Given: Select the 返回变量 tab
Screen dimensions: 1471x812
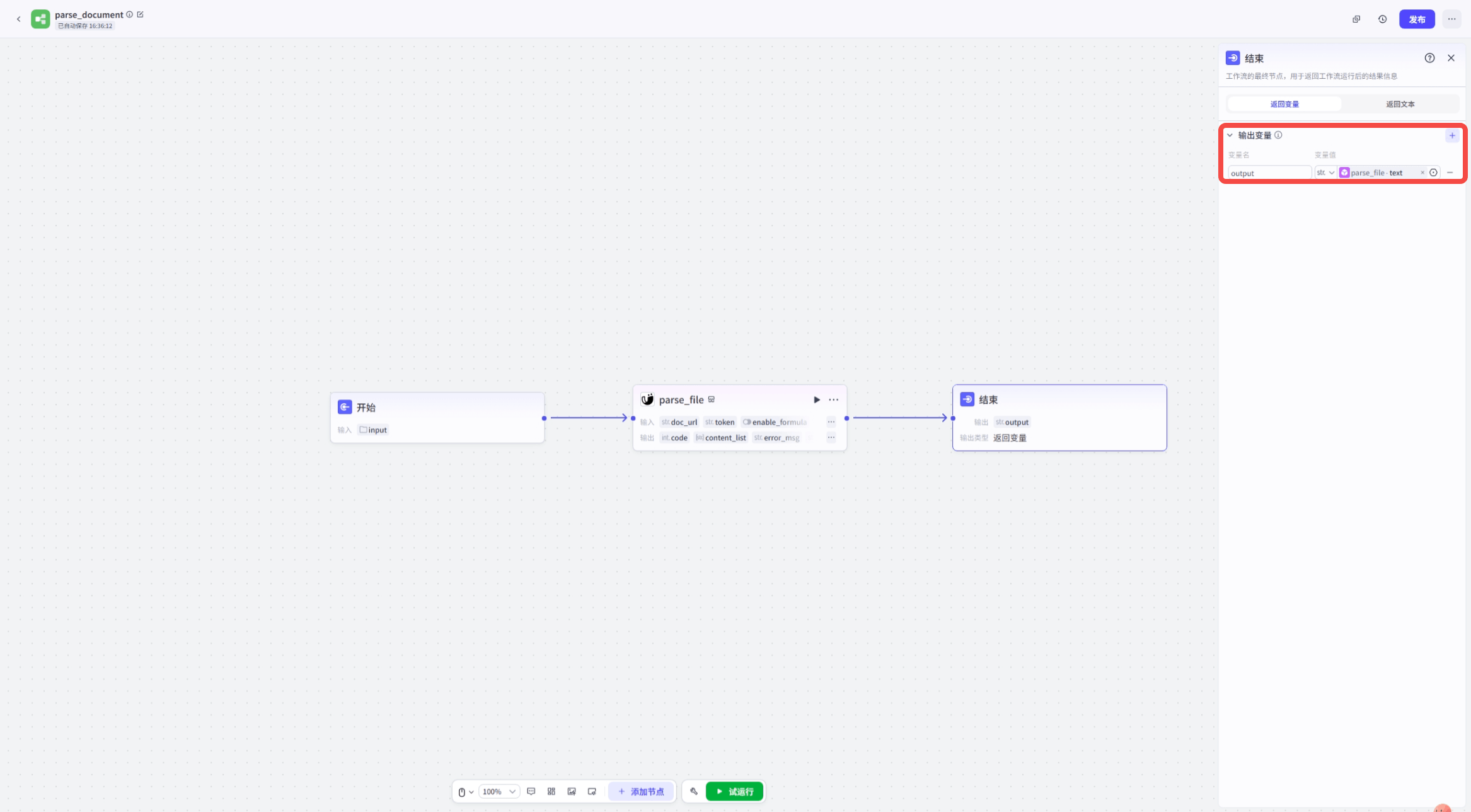Looking at the screenshot, I should 1284,104.
